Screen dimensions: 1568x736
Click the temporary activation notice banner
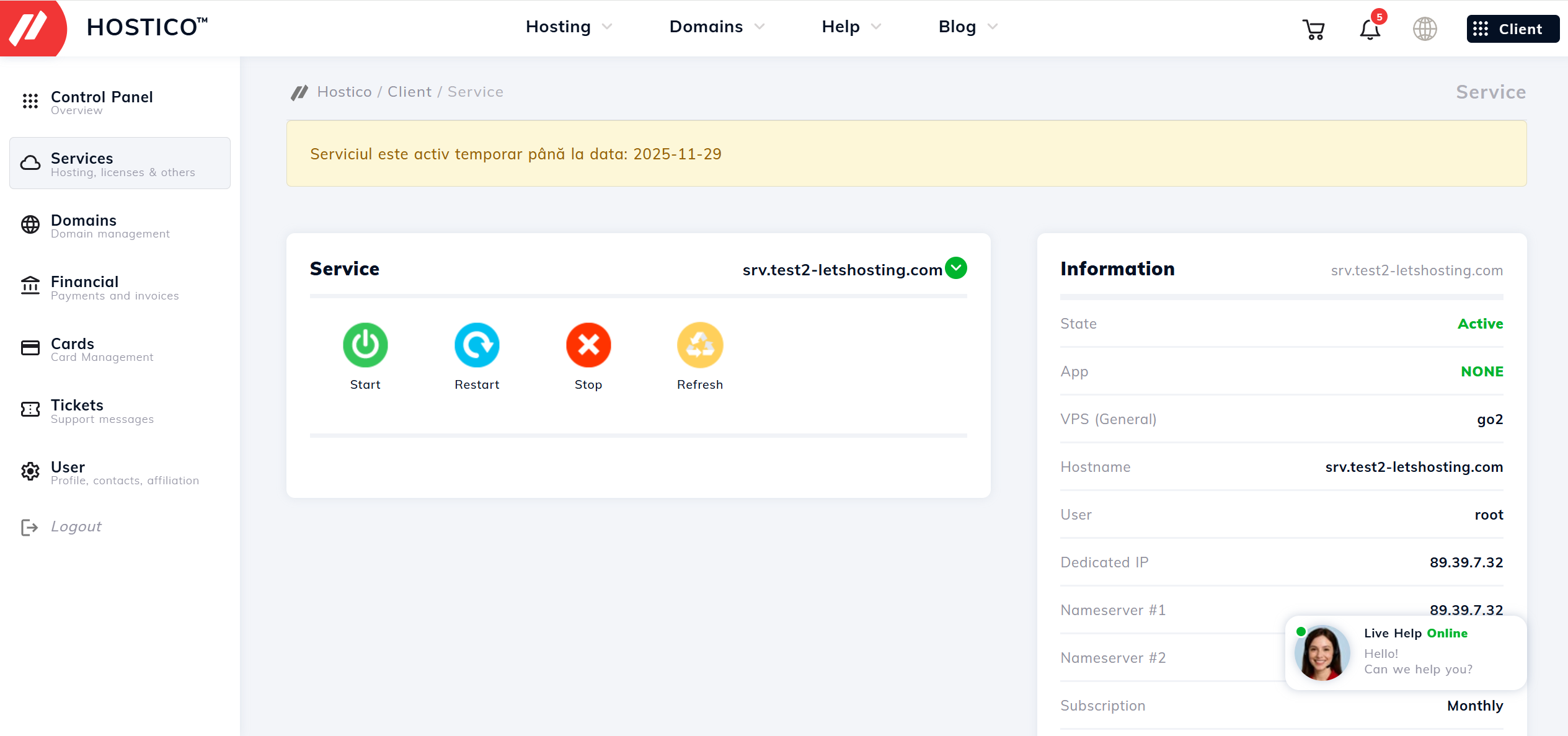click(x=906, y=153)
